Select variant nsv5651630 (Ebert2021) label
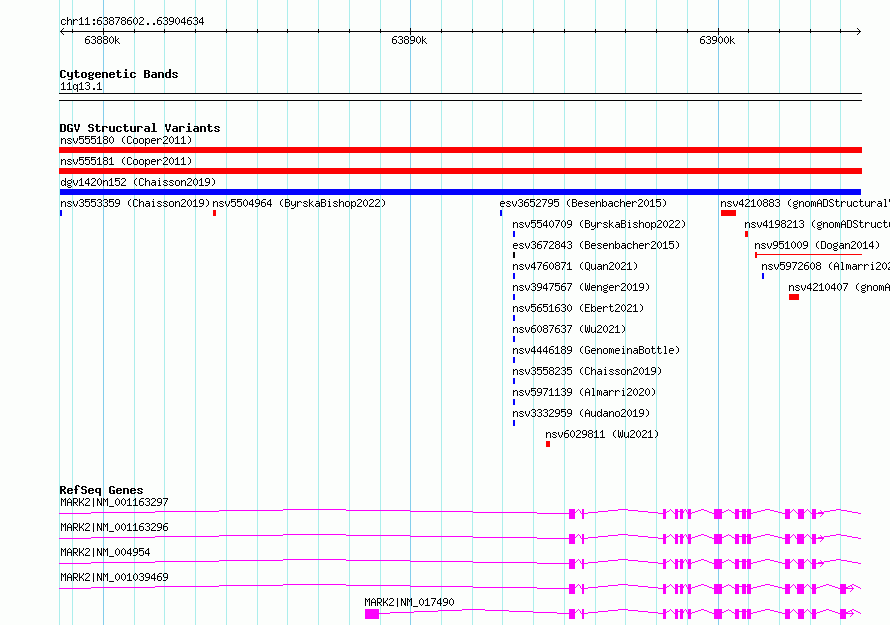Image resolution: width=890 pixels, height=625 pixels. (x=578, y=308)
